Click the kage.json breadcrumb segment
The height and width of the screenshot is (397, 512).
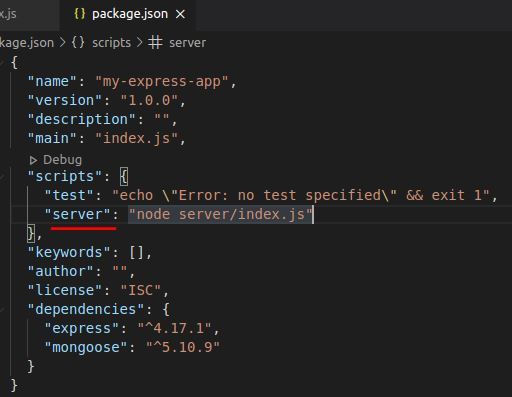(x=27, y=43)
